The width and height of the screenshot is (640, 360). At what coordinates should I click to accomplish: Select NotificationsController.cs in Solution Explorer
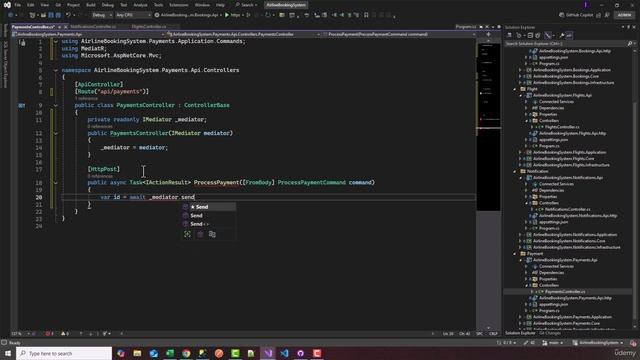click(x=567, y=209)
